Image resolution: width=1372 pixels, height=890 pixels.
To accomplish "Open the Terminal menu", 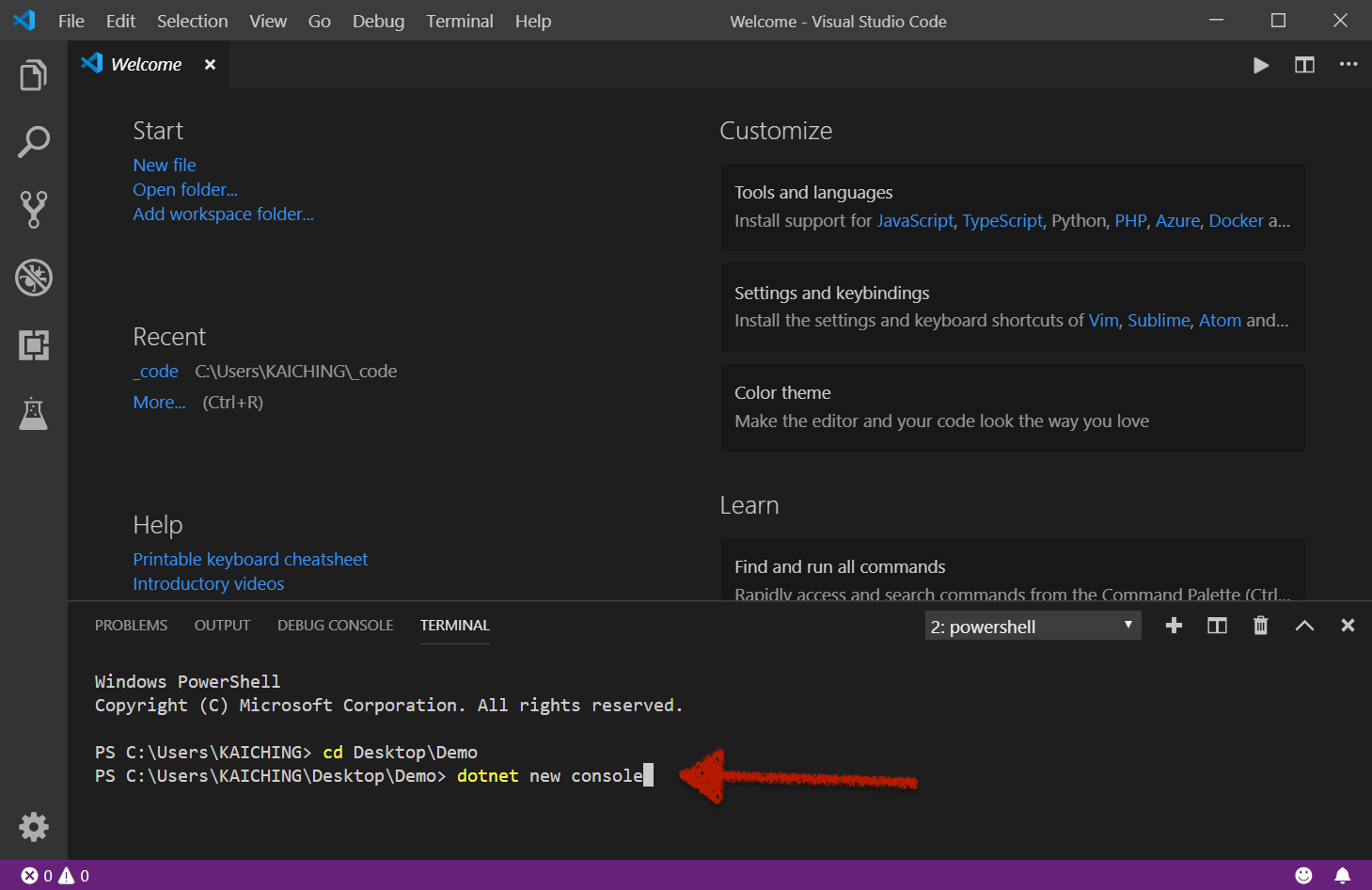I will pyautogui.click(x=460, y=21).
